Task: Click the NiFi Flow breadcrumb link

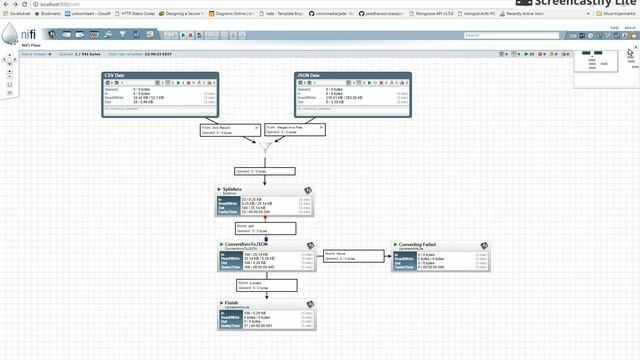Action: pos(31,45)
